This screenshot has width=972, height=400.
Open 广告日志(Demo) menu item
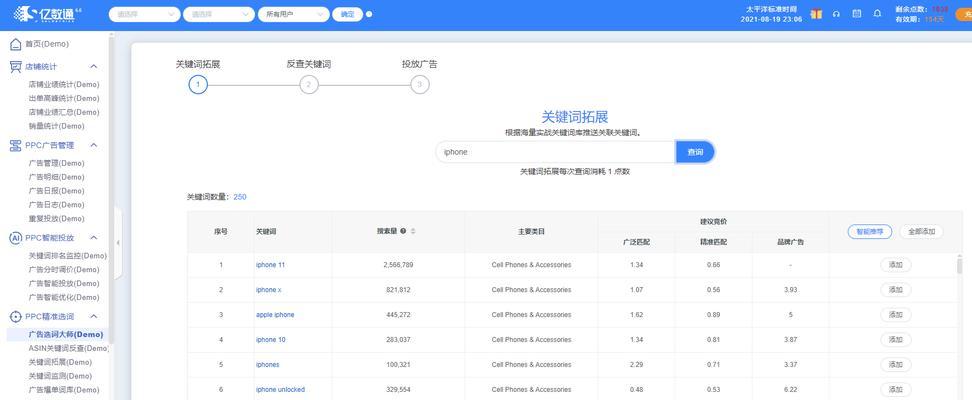(x=56, y=205)
